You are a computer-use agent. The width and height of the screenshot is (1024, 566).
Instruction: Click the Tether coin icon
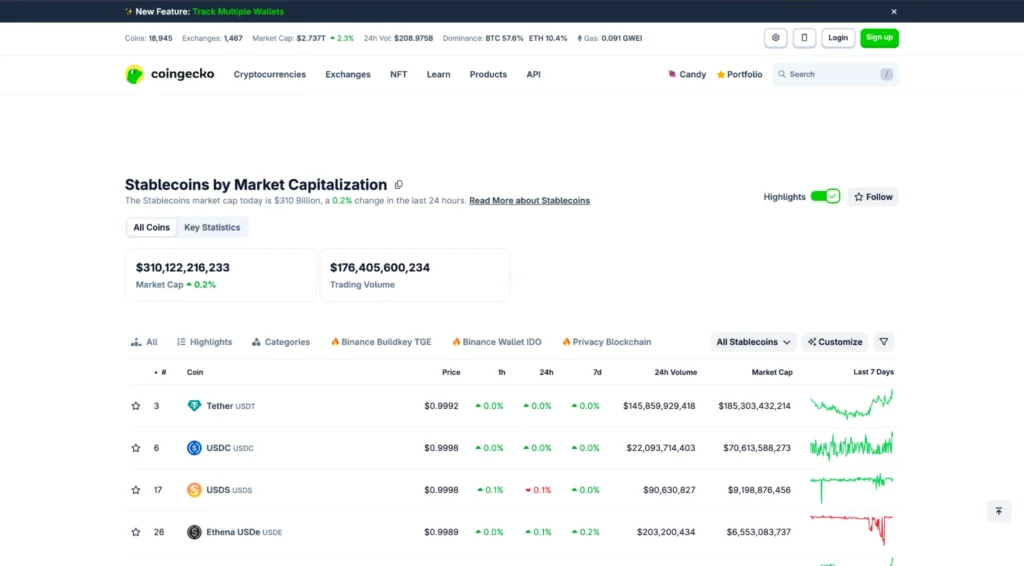click(194, 406)
